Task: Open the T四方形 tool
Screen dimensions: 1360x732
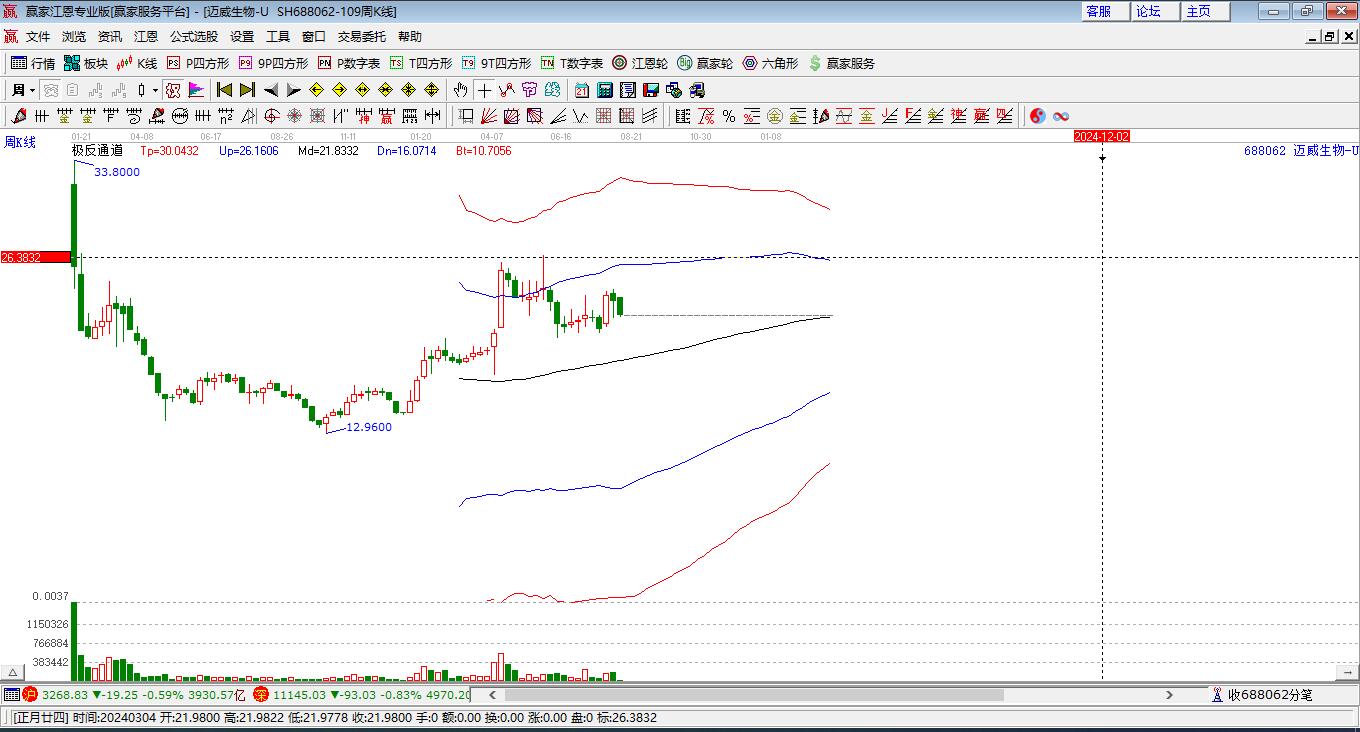Action: [421, 63]
